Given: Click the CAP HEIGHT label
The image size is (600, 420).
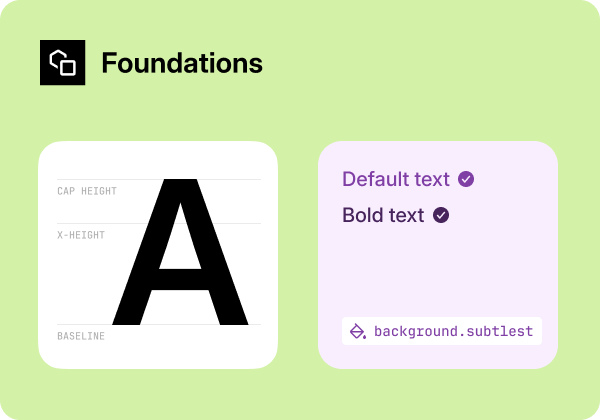Looking at the screenshot, I should point(87,191).
